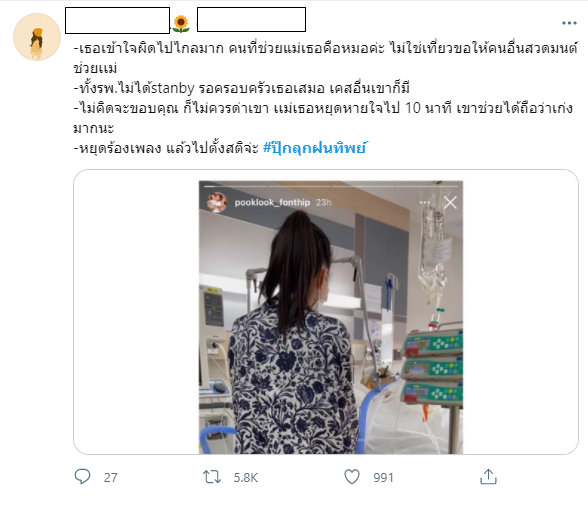Open the story's three-dot options

click(x=425, y=202)
